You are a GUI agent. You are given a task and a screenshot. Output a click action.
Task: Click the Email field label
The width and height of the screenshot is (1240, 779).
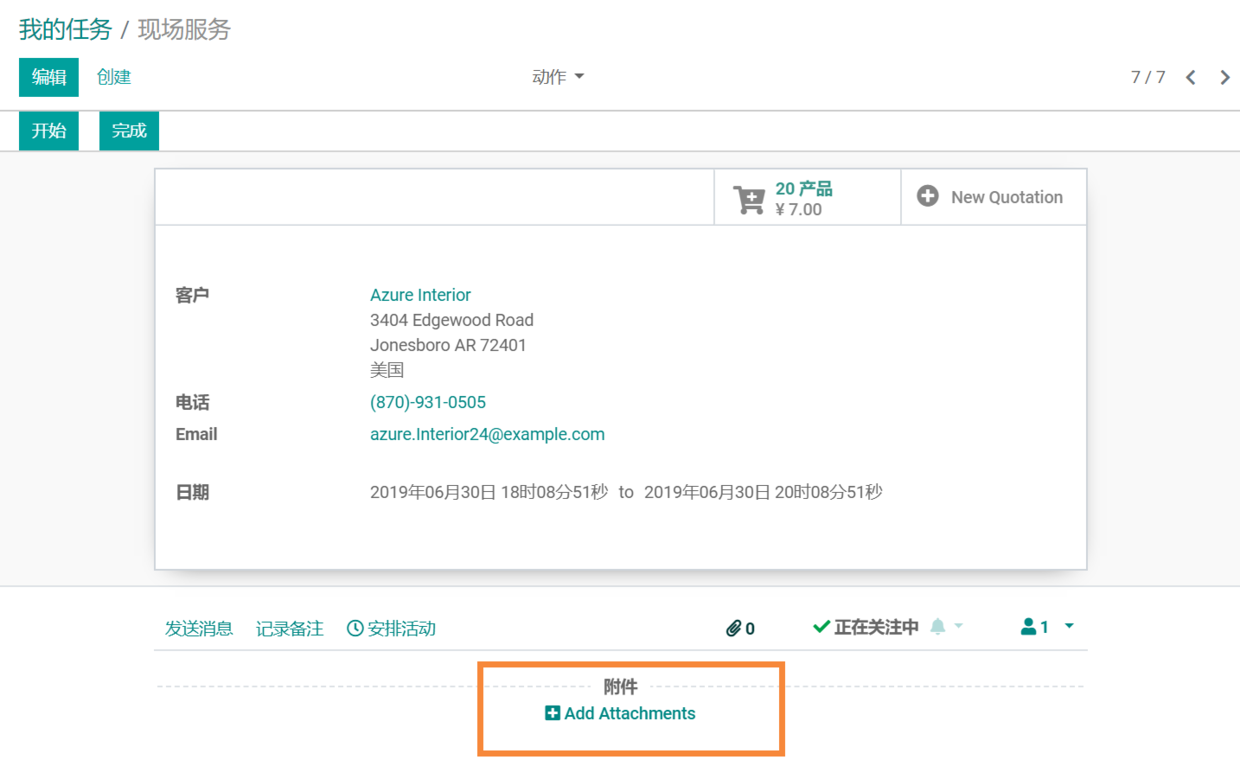pos(196,434)
